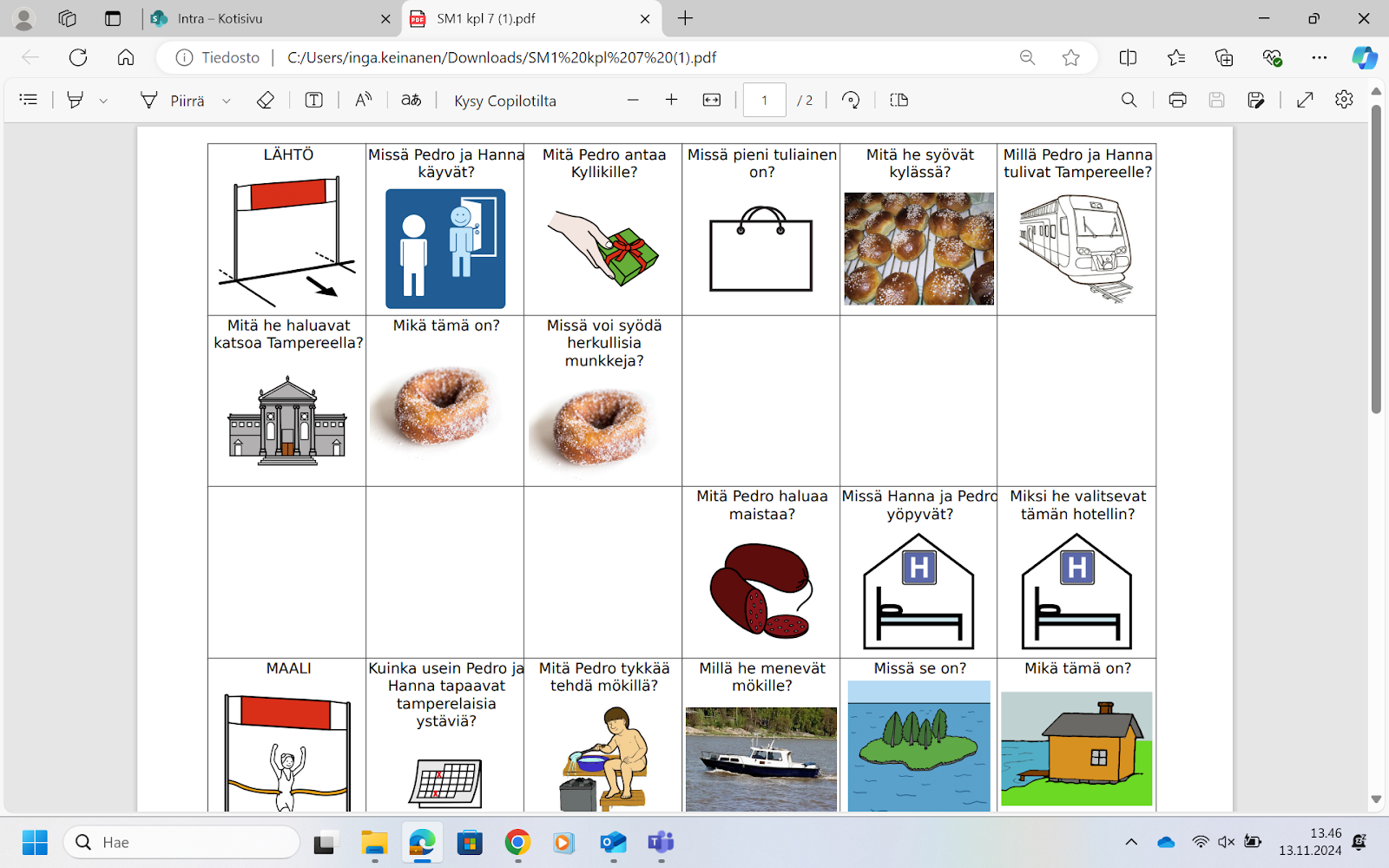Open tab actions menu
The image size is (1389, 868).
point(113,18)
